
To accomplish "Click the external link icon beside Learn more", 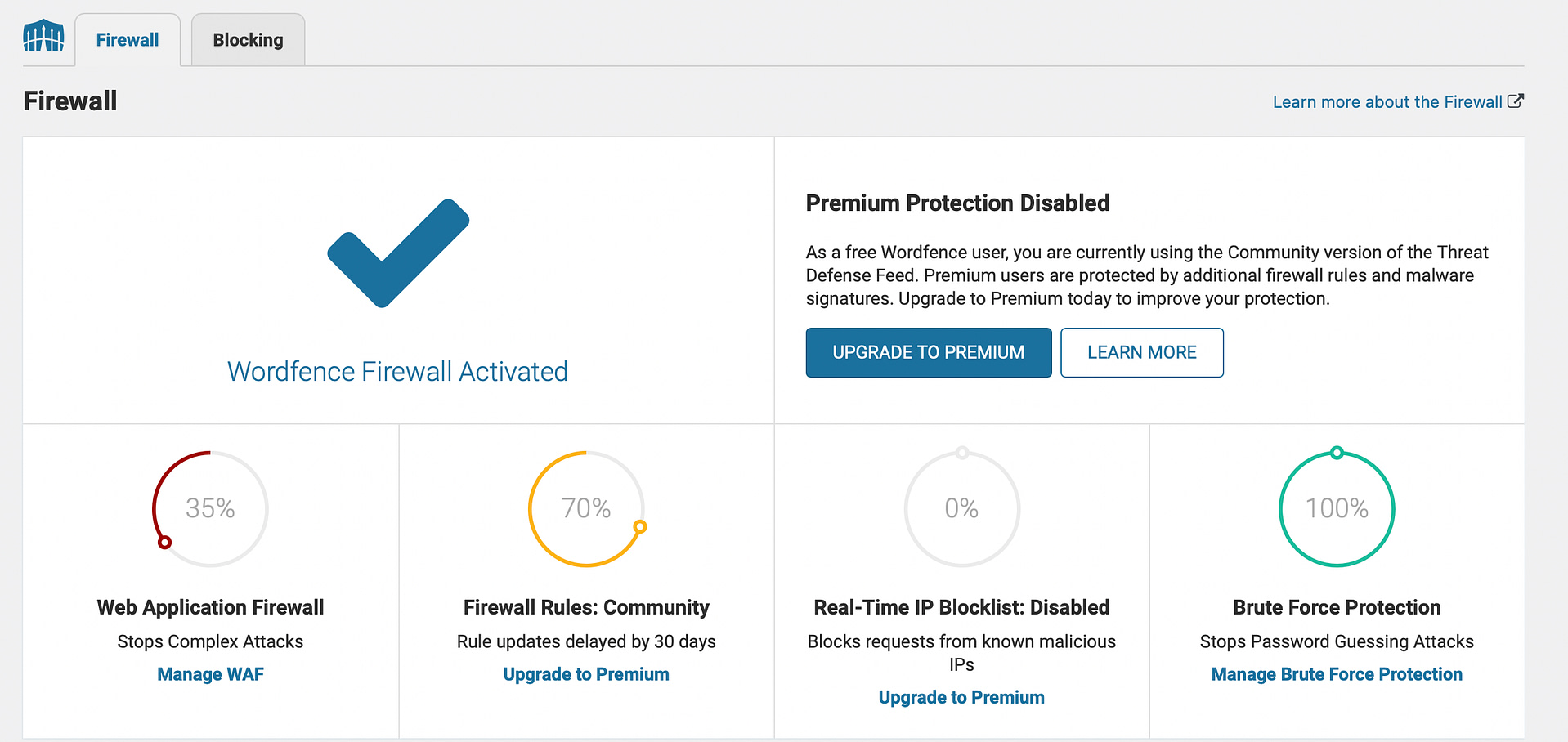I will 1516,101.
